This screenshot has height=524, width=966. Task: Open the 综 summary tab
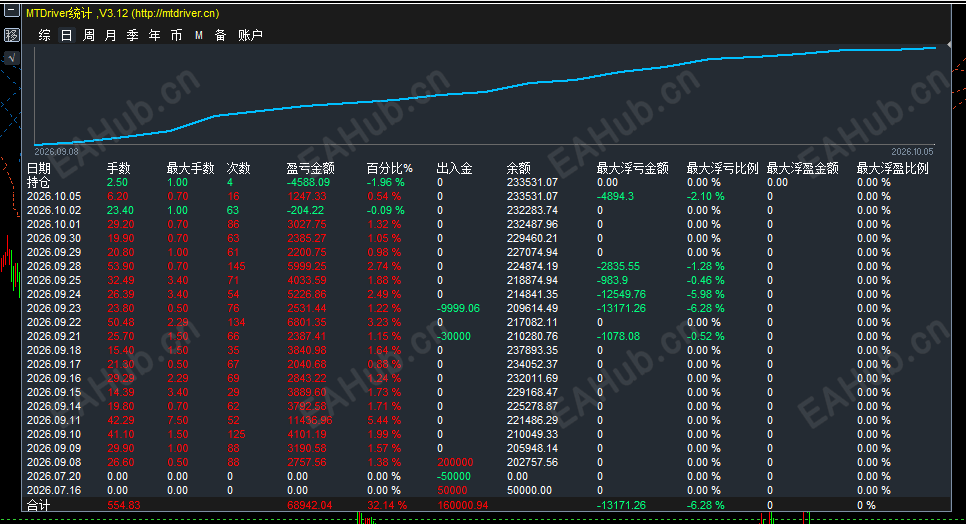coord(44,35)
